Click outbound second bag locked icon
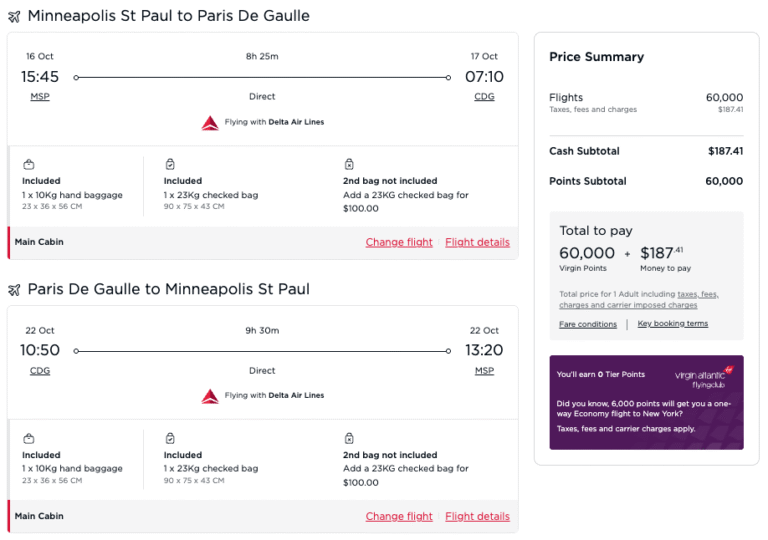The height and width of the screenshot is (540, 768). (x=349, y=164)
